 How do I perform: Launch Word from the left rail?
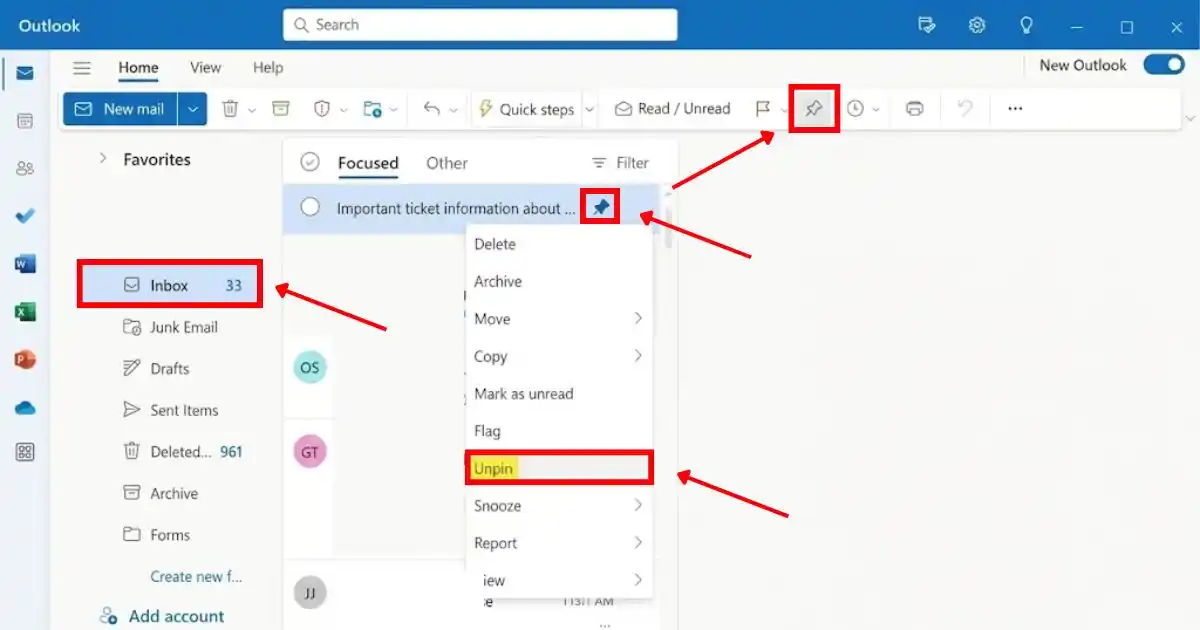click(x=25, y=264)
